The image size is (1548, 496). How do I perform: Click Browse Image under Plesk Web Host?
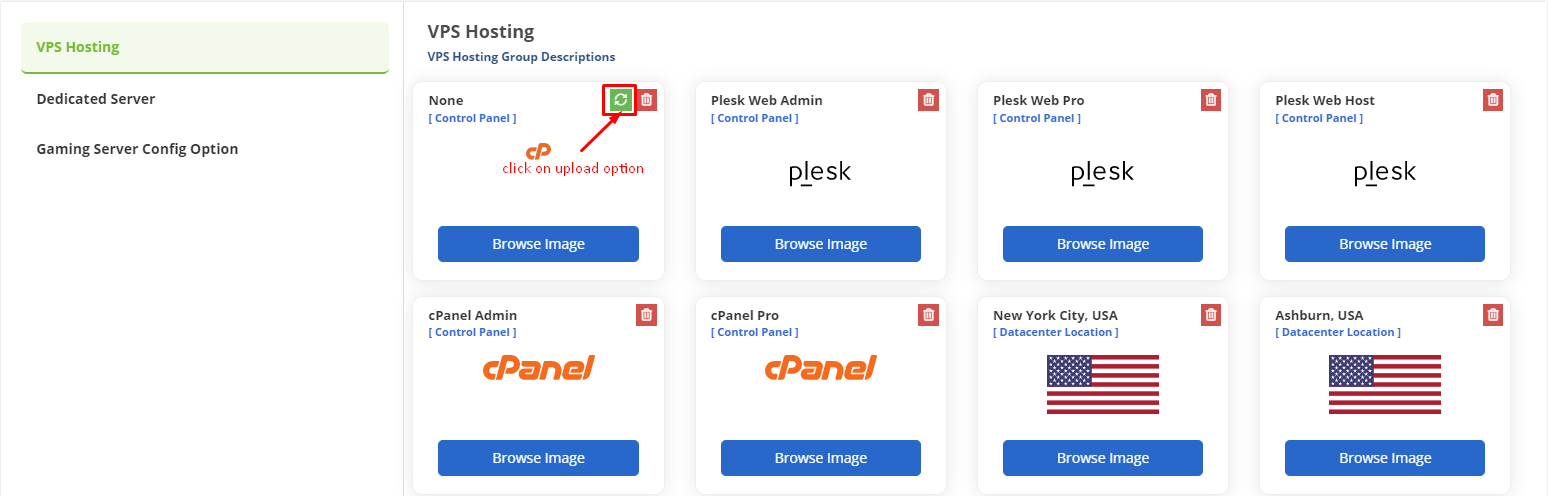[1384, 244]
